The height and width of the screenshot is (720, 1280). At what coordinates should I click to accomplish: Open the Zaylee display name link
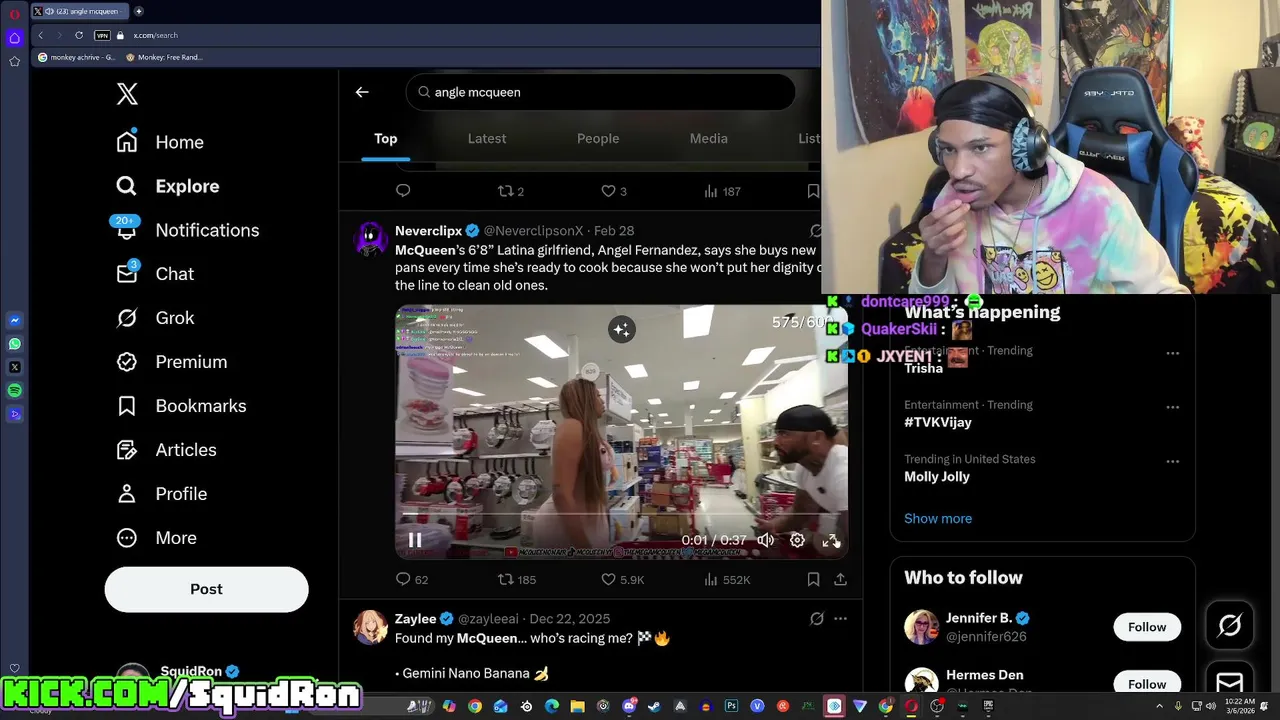pos(416,619)
